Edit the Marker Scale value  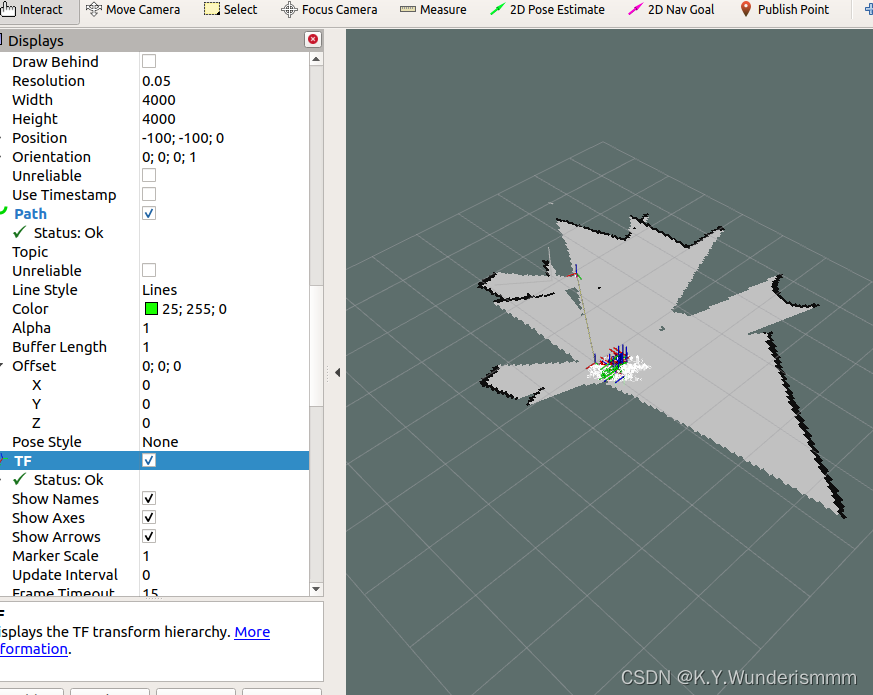point(224,556)
